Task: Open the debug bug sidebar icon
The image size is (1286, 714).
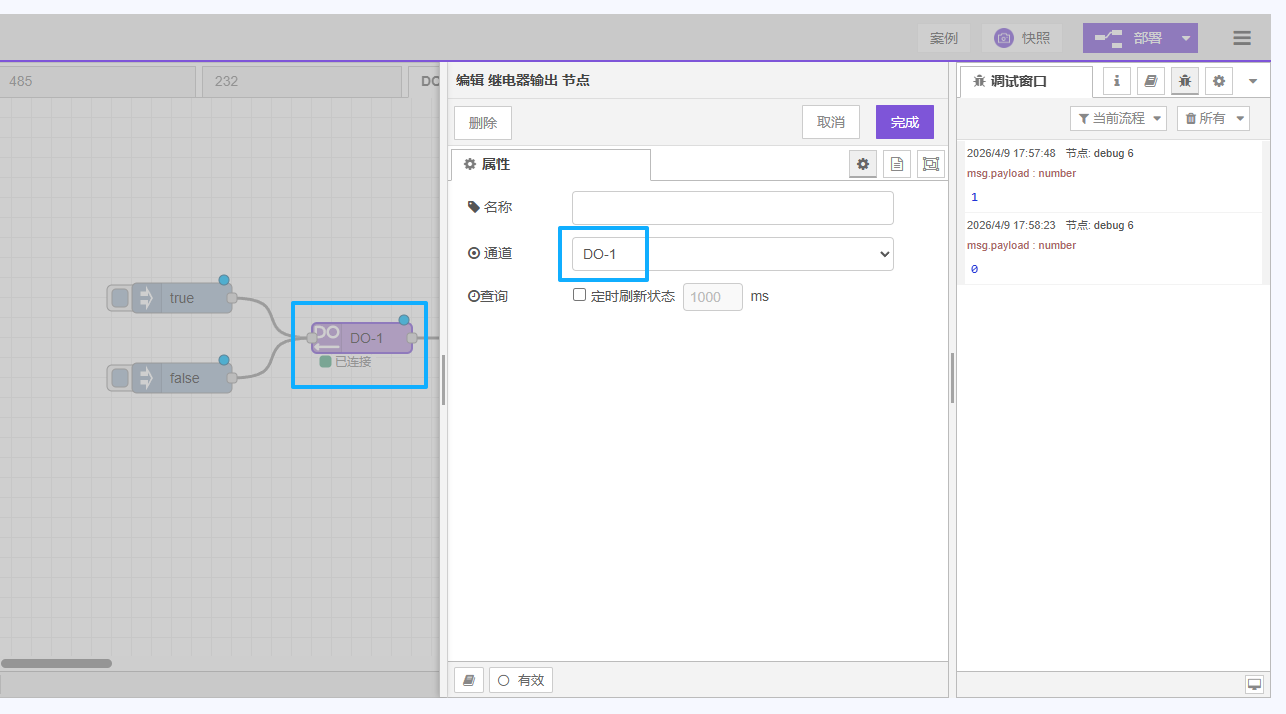Action: pos(1185,81)
